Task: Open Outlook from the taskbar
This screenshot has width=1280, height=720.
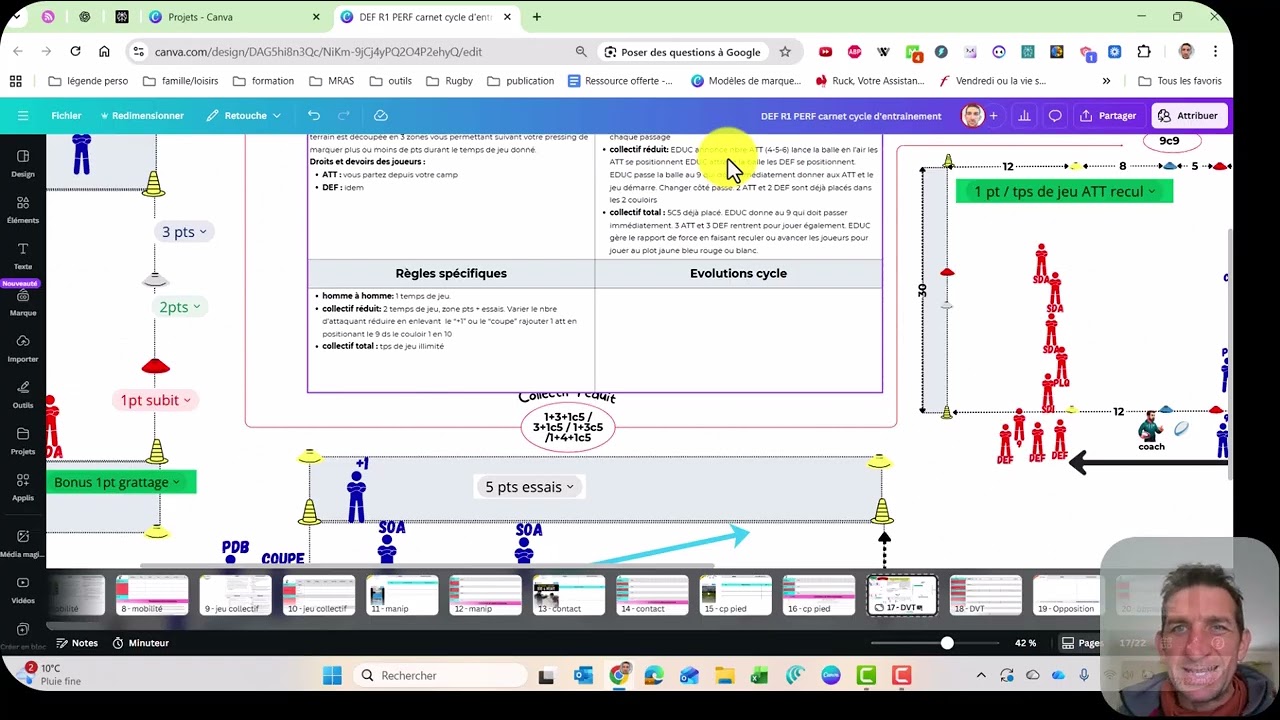Action: (x=583, y=676)
